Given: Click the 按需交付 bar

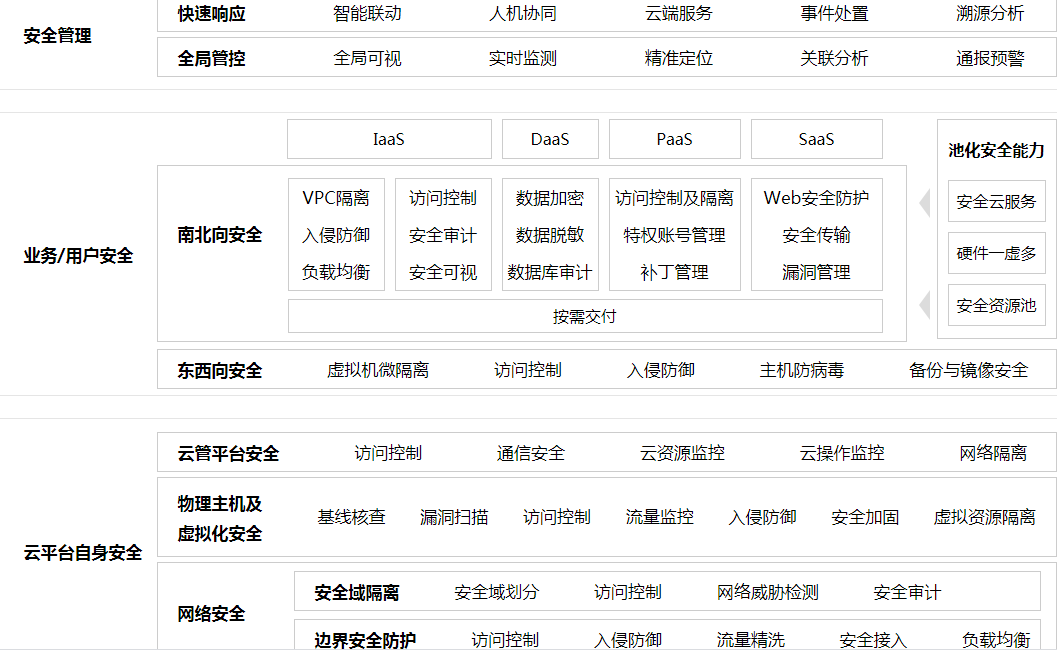Looking at the screenshot, I should coord(585,316).
